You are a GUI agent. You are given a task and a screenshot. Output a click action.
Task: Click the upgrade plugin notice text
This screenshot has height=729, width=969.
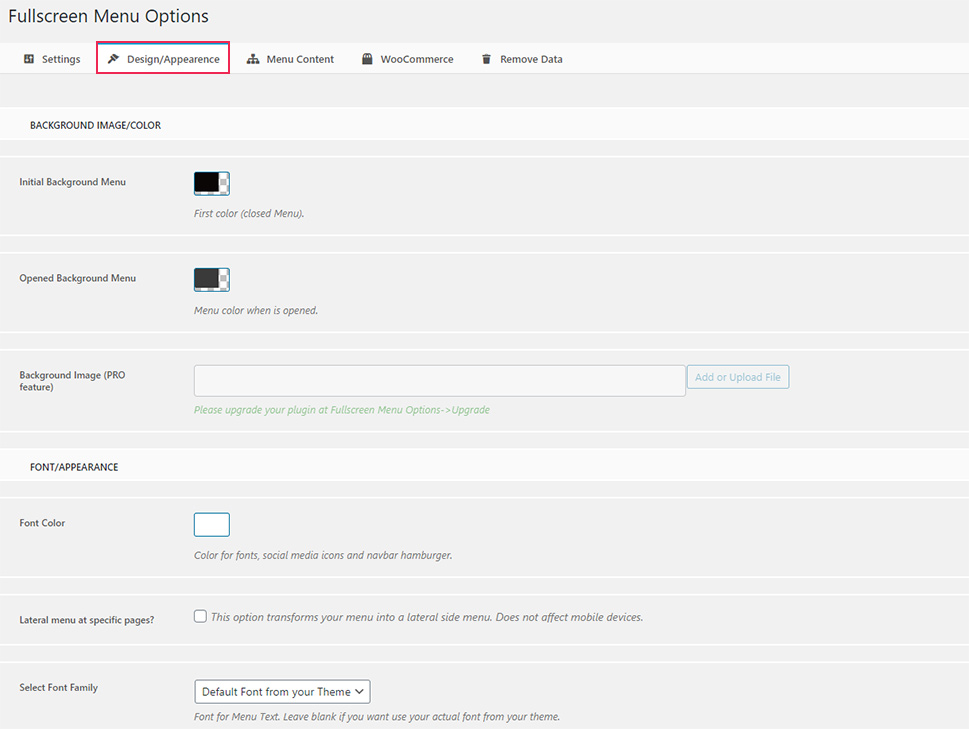tap(342, 410)
